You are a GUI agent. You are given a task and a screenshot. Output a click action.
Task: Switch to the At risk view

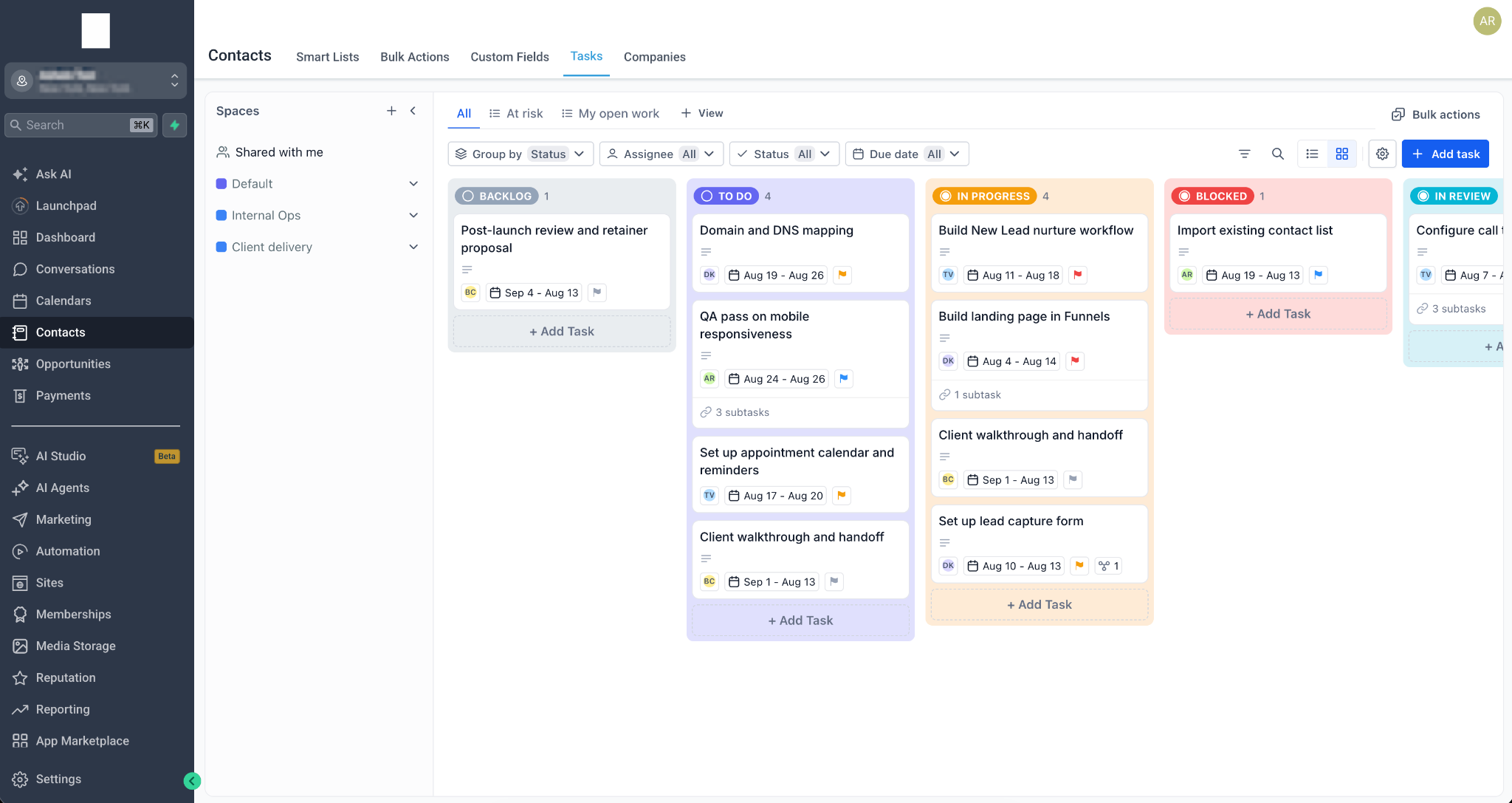coord(516,113)
